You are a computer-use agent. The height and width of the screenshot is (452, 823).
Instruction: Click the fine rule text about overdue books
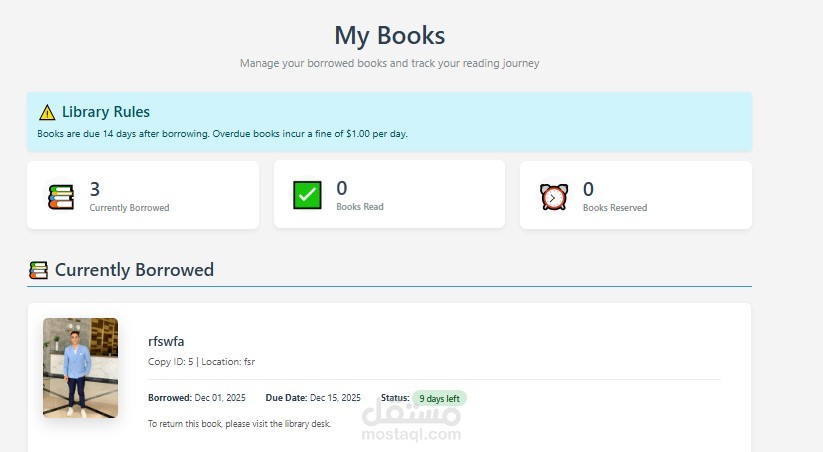[x=223, y=134]
